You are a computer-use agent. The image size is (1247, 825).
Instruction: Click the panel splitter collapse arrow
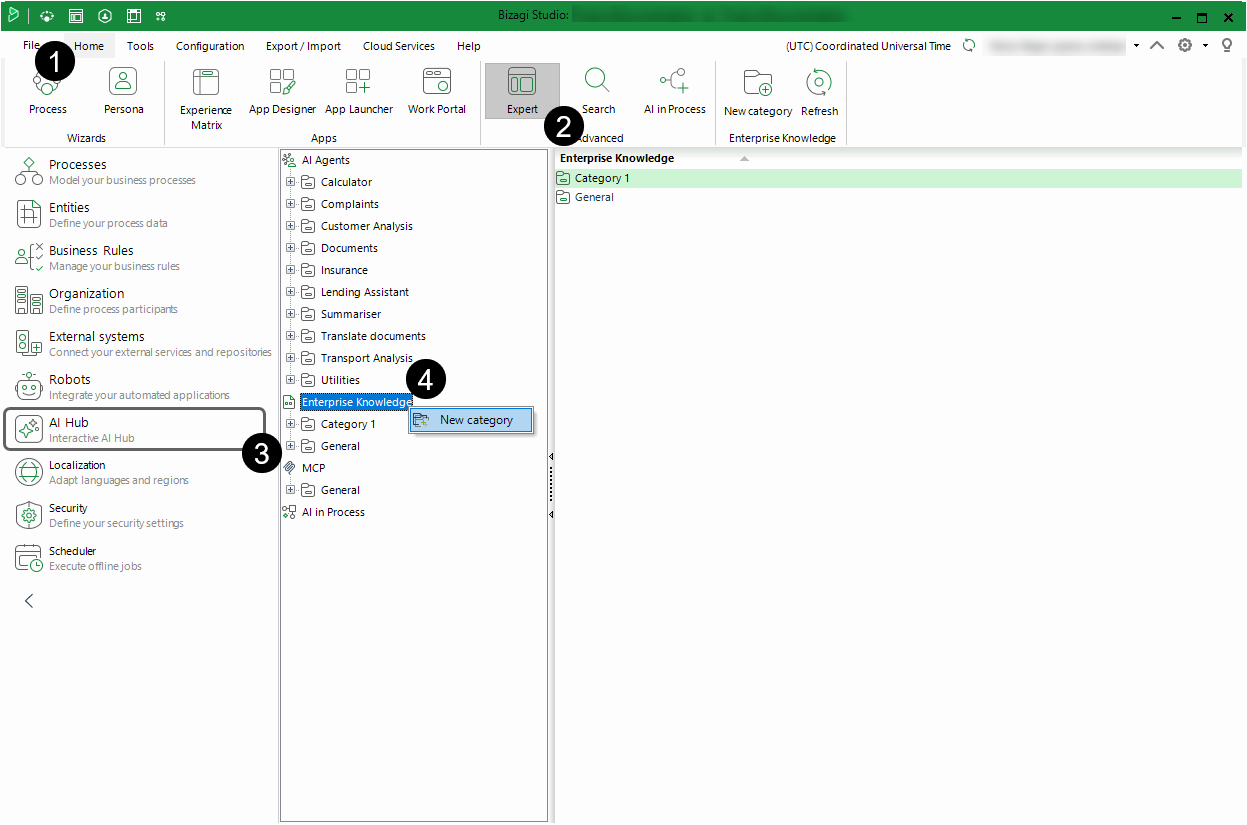click(551, 456)
